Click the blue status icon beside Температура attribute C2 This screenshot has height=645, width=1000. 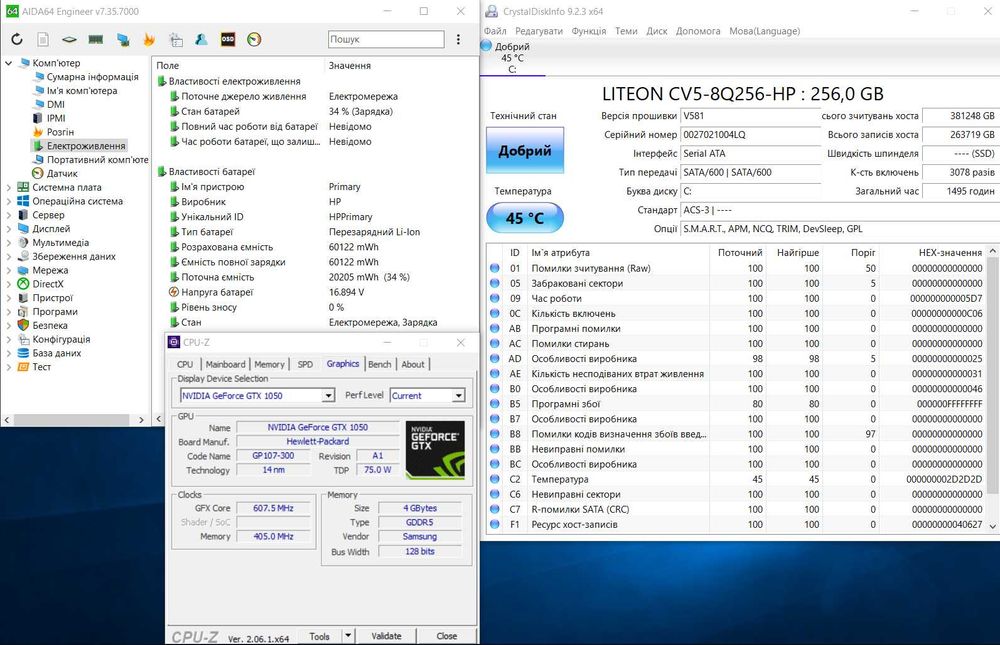(x=494, y=479)
